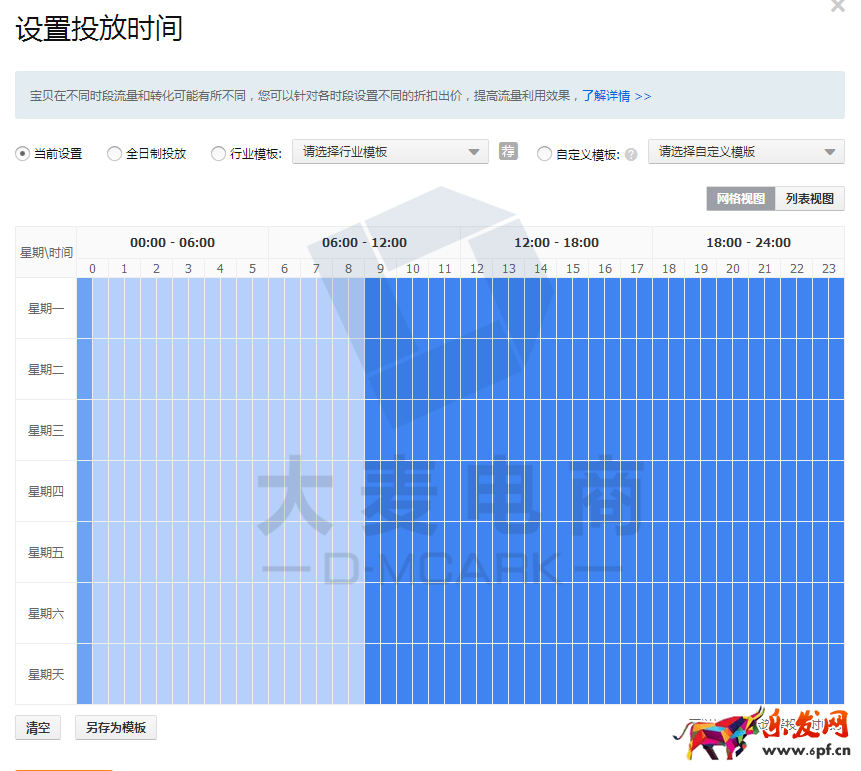
Task: Select the 全日制投放 radio option
Action: click(114, 154)
